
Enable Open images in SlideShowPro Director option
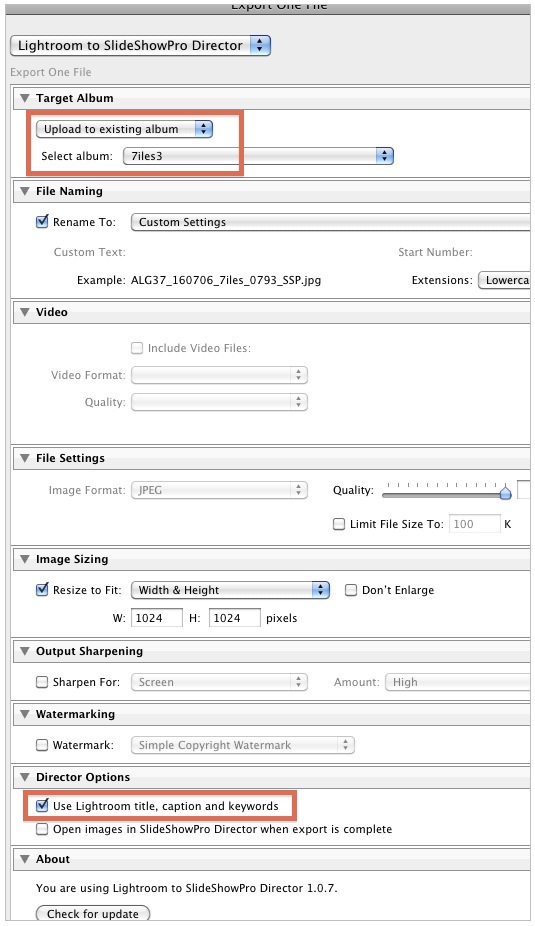(42, 829)
